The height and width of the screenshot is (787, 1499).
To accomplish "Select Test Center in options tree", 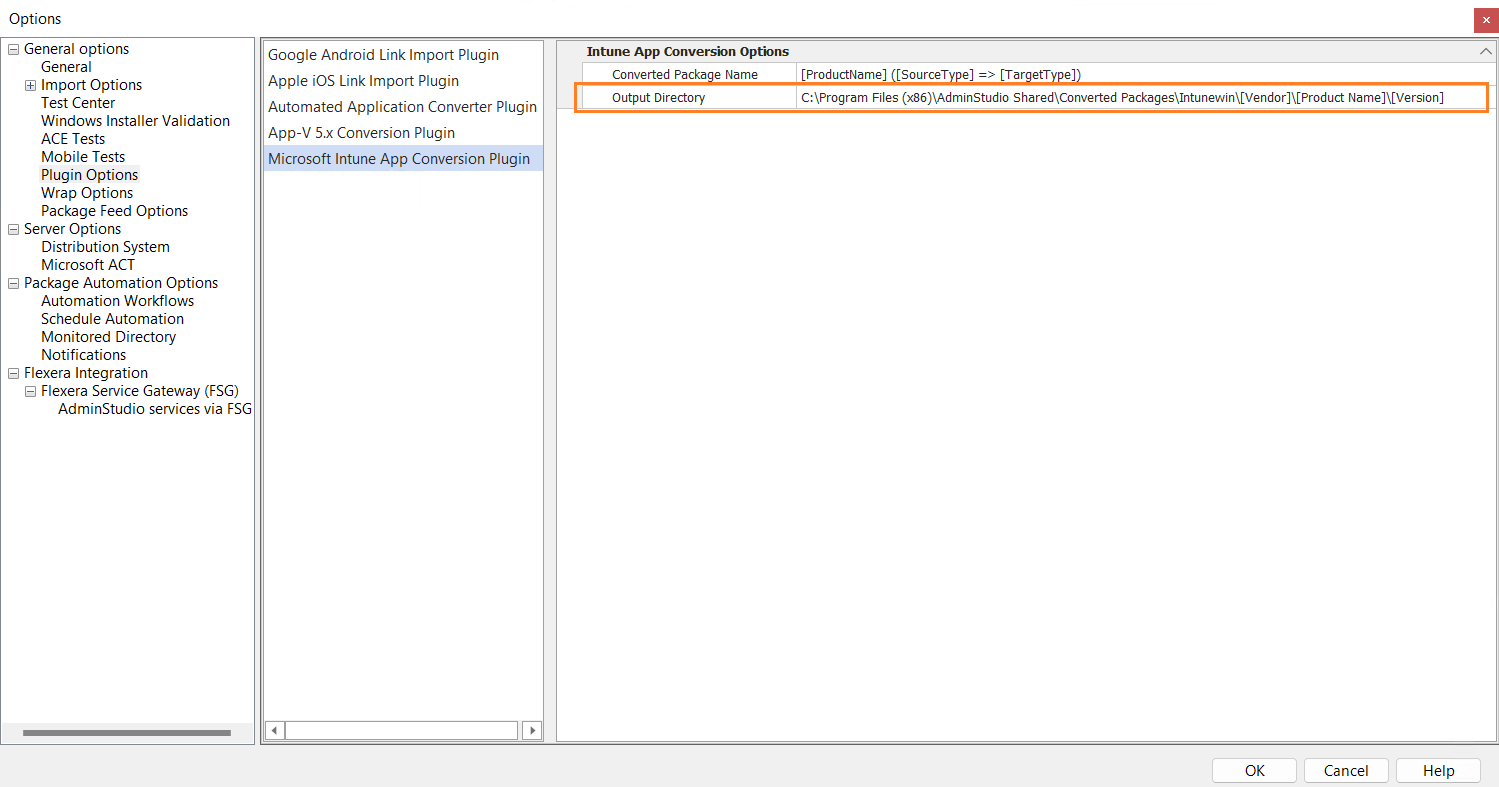I will click(x=78, y=103).
